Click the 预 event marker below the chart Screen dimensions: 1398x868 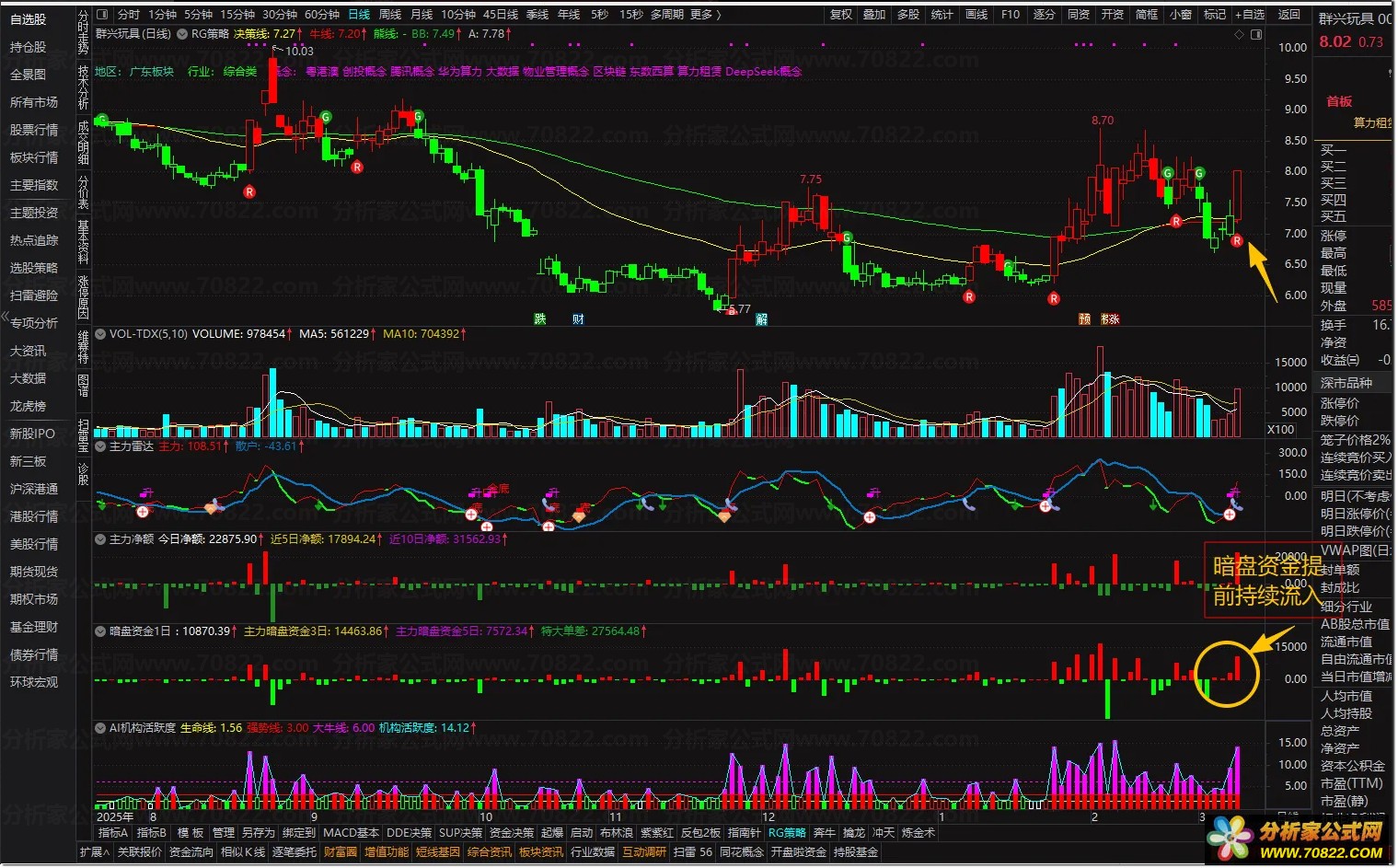pos(1084,318)
